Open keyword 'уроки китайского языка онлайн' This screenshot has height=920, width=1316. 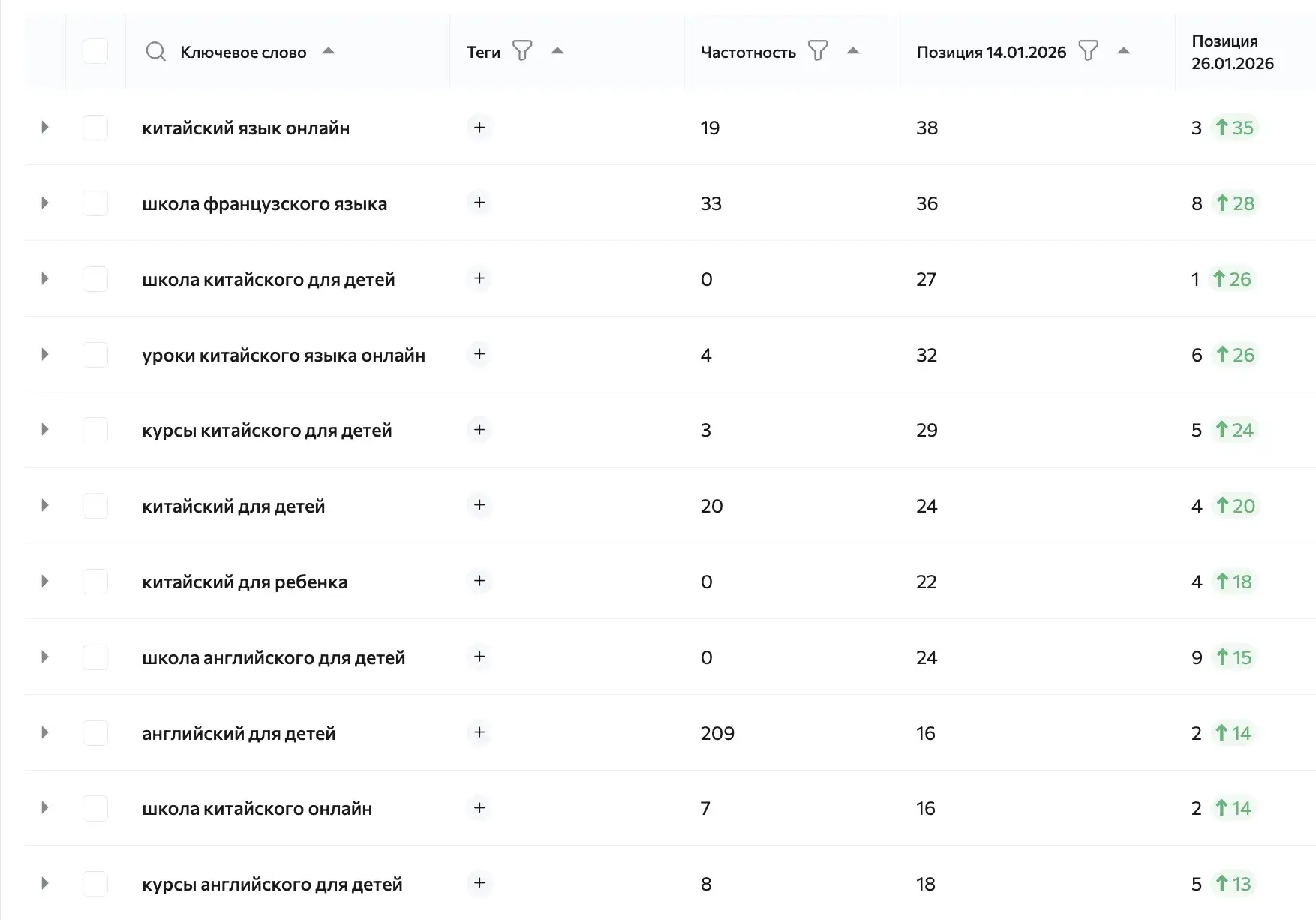point(284,355)
